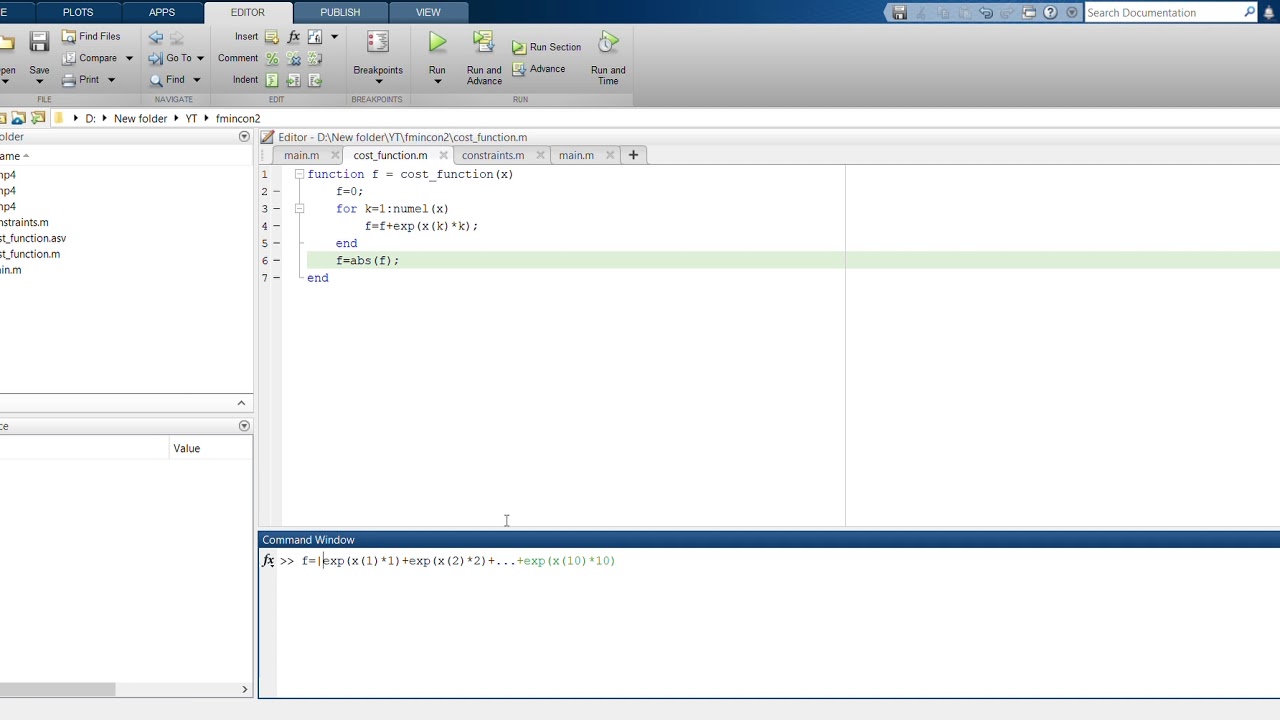1280x720 pixels.
Task: Click the quick access Undo icon
Action: (986, 12)
